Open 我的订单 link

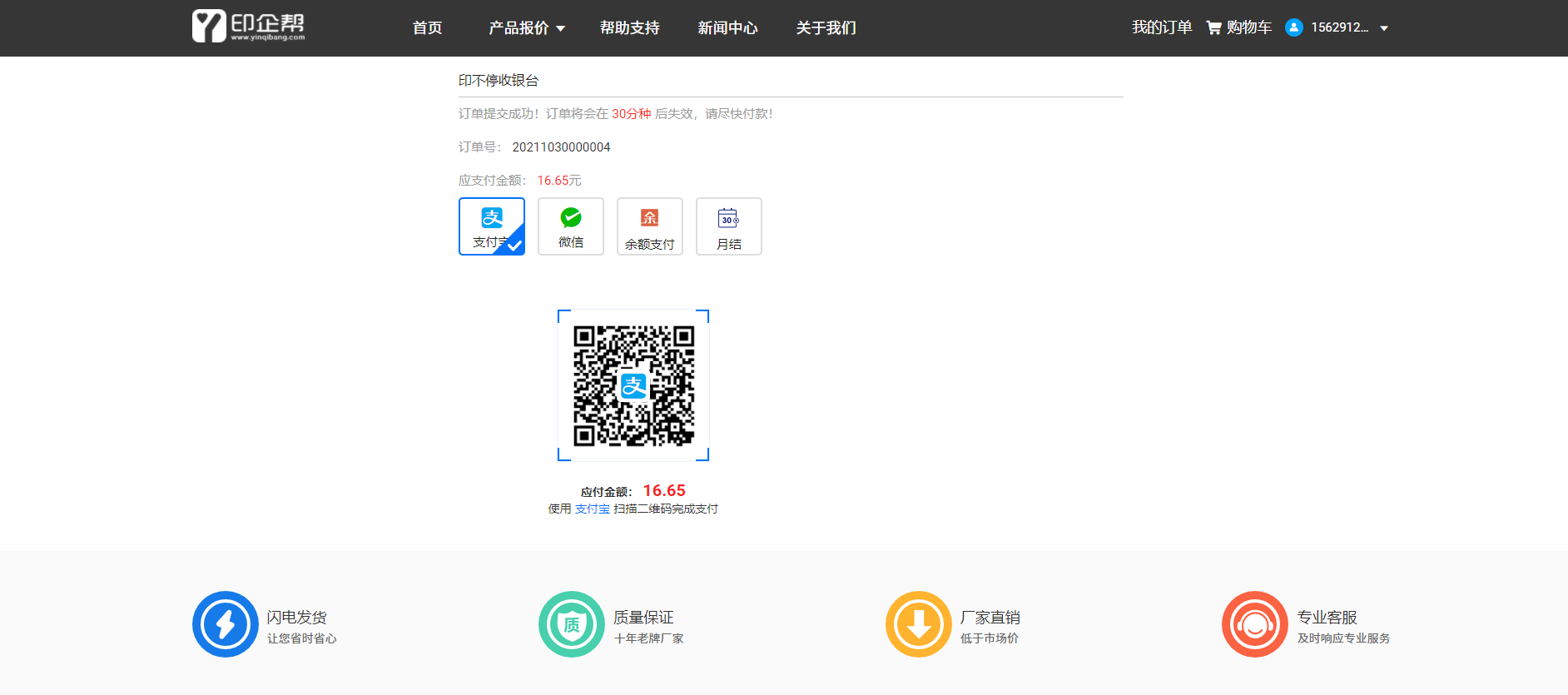pyautogui.click(x=1161, y=27)
